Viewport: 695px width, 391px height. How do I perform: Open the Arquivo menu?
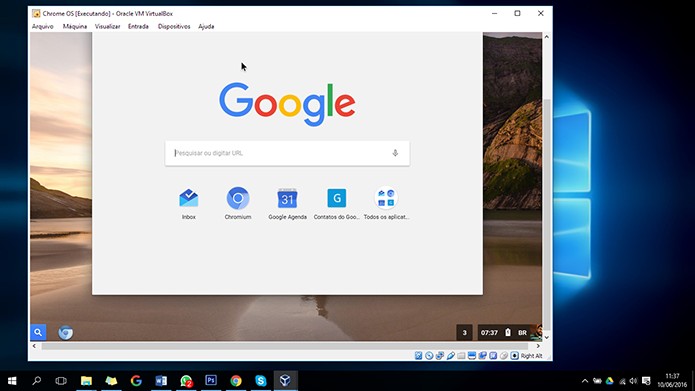43,27
